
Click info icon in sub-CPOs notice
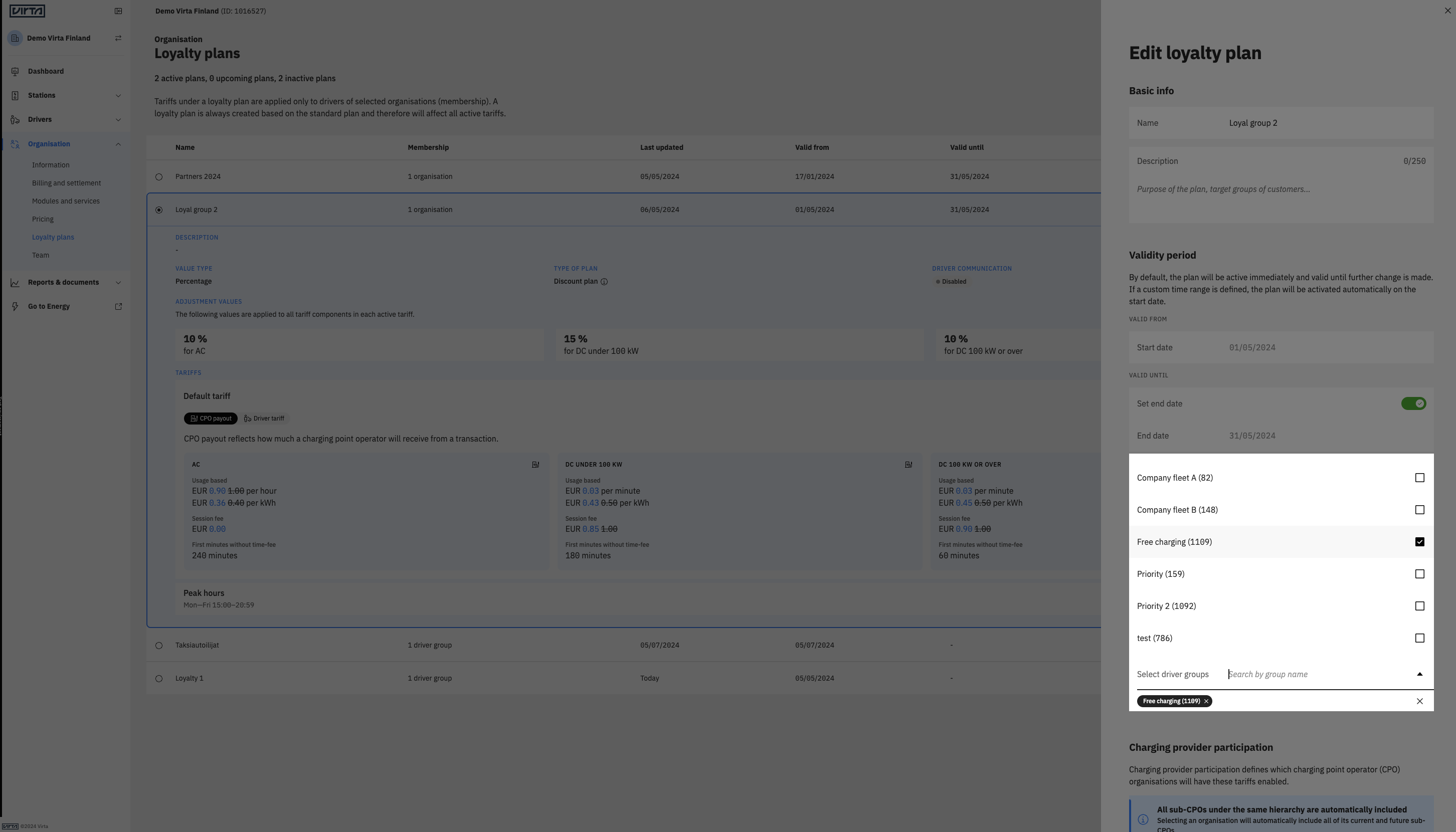point(1143,819)
